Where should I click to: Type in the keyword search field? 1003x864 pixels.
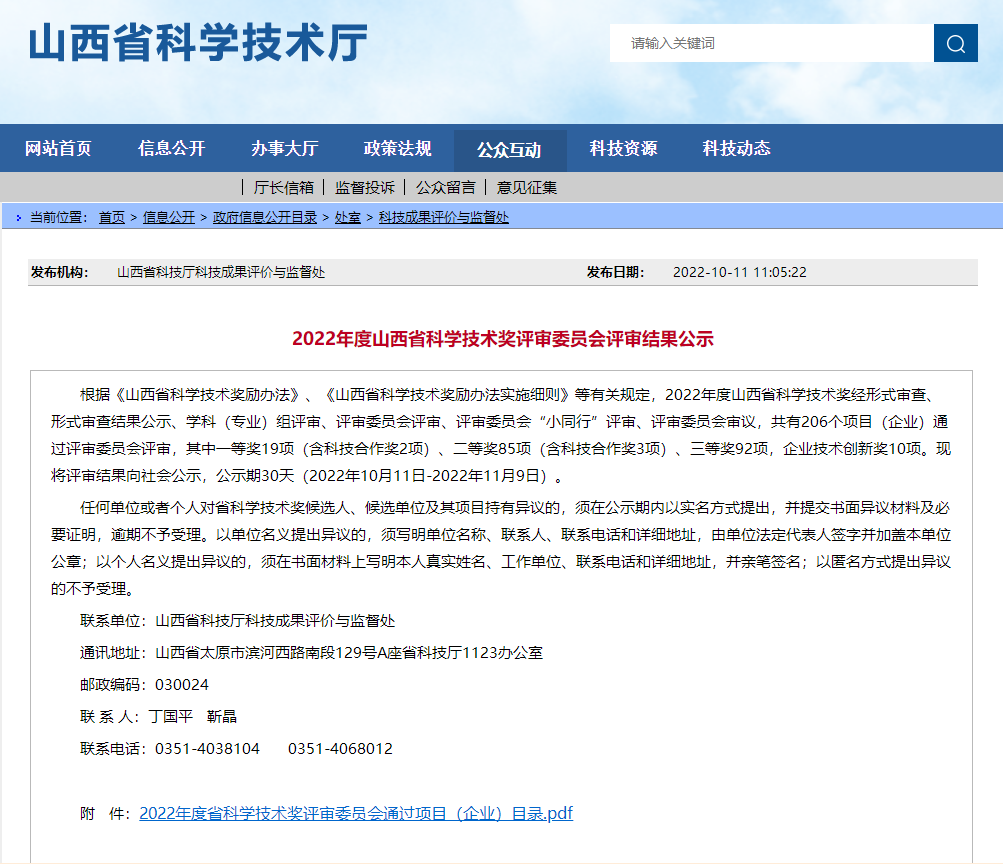(770, 43)
